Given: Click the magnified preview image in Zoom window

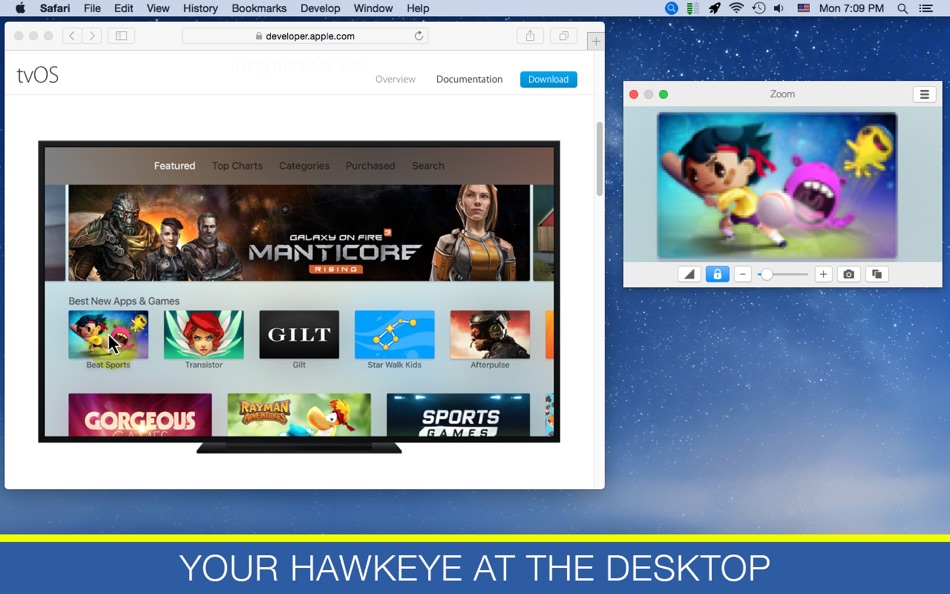Looking at the screenshot, I should pyautogui.click(x=777, y=185).
